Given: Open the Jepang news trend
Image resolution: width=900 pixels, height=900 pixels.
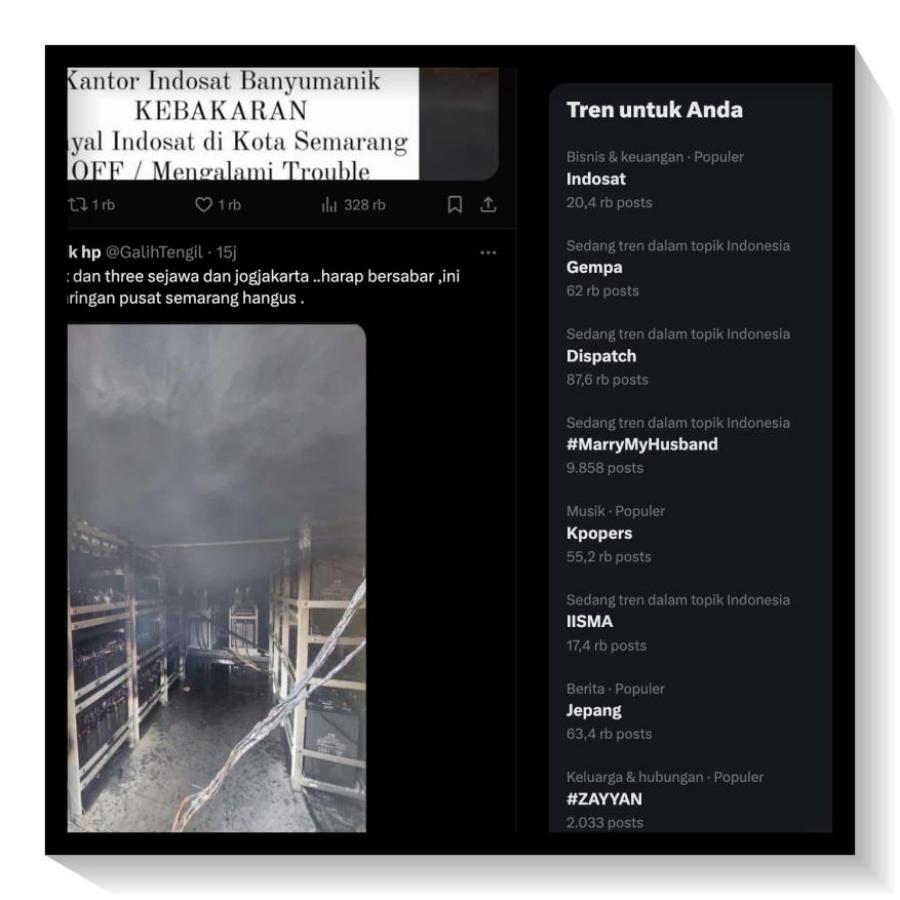Looking at the screenshot, I should 690,711.
